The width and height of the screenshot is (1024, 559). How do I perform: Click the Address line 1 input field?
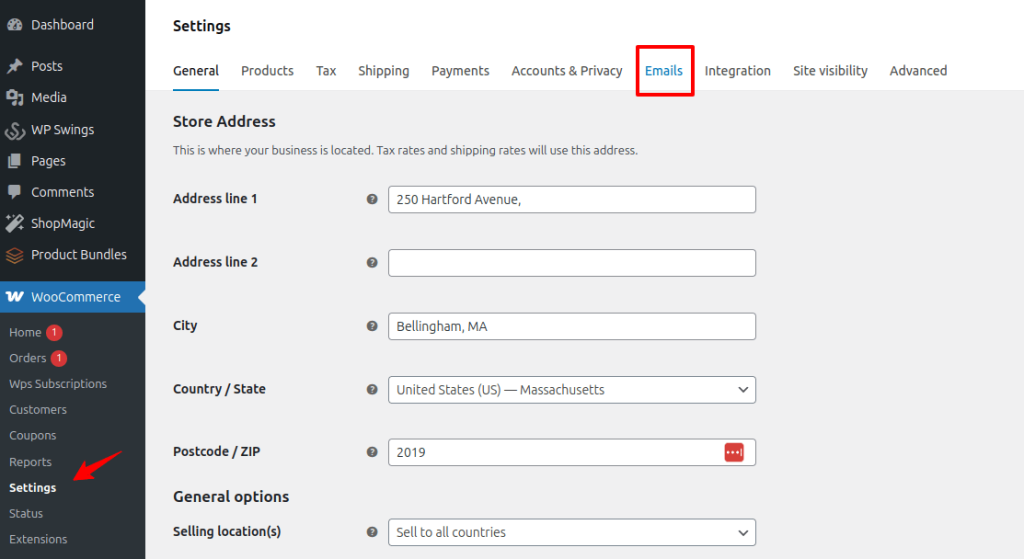571,199
